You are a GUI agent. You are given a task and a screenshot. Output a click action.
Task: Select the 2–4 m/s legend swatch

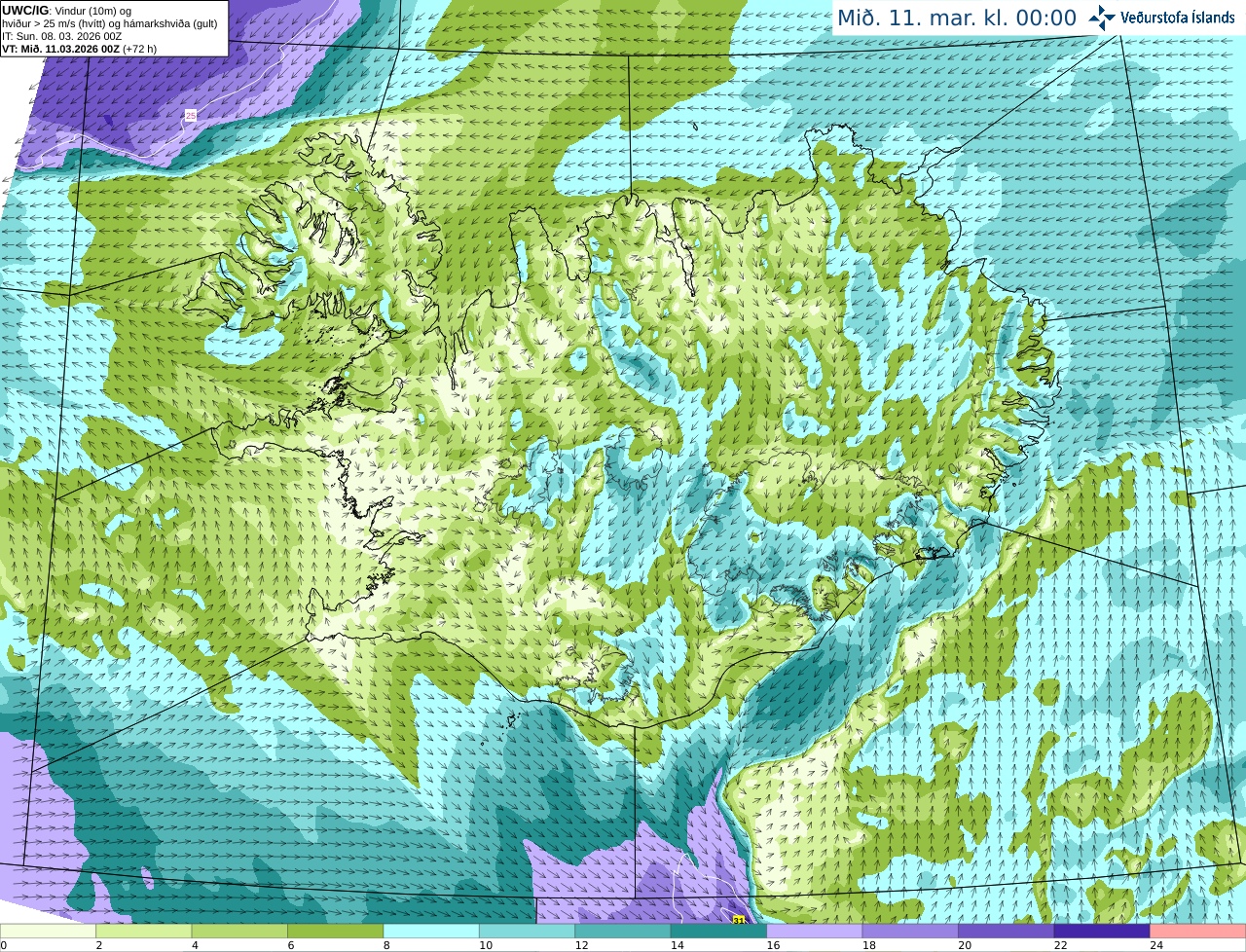[144, 932]
